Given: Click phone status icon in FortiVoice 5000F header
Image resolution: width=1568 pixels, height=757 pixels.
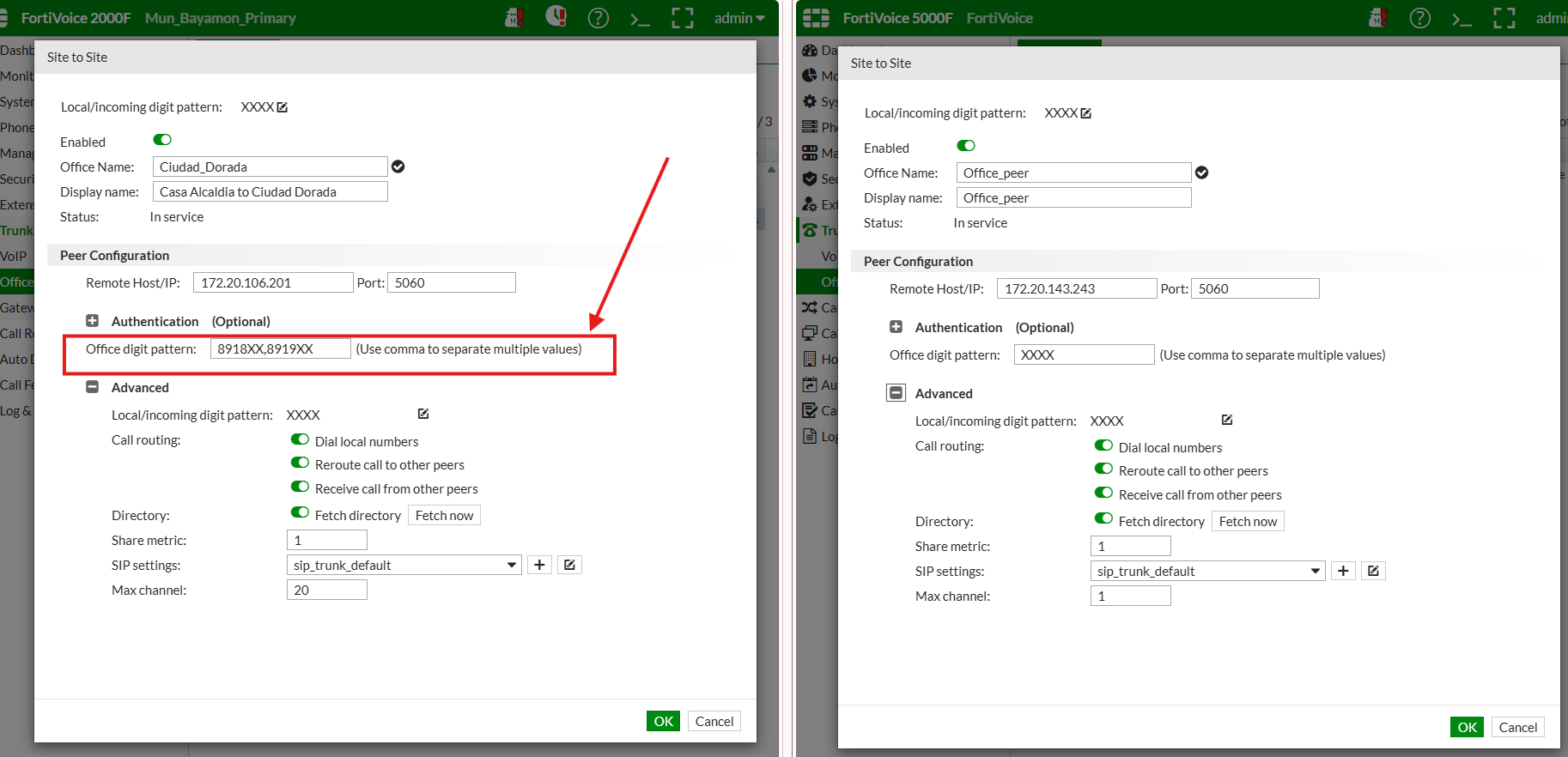Looking at the screenshot, I should tap(1378, 17).
